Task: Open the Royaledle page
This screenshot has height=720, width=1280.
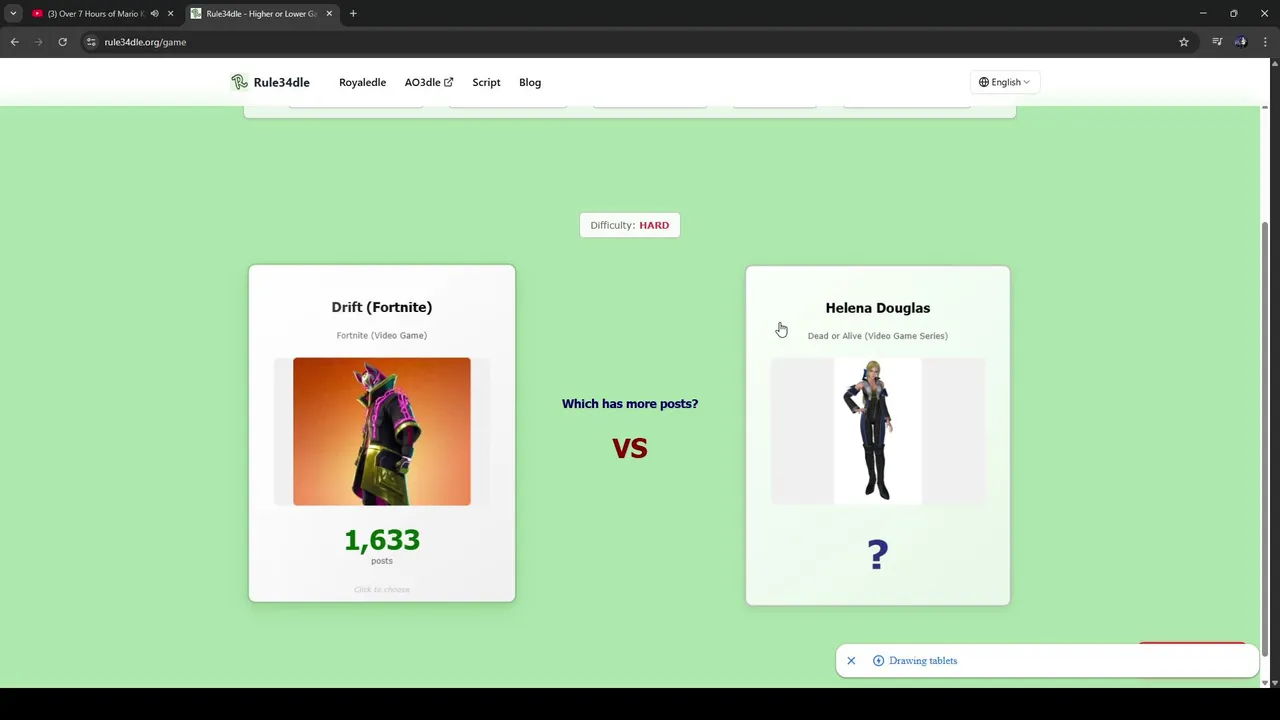Action: (x=362, y=82)
